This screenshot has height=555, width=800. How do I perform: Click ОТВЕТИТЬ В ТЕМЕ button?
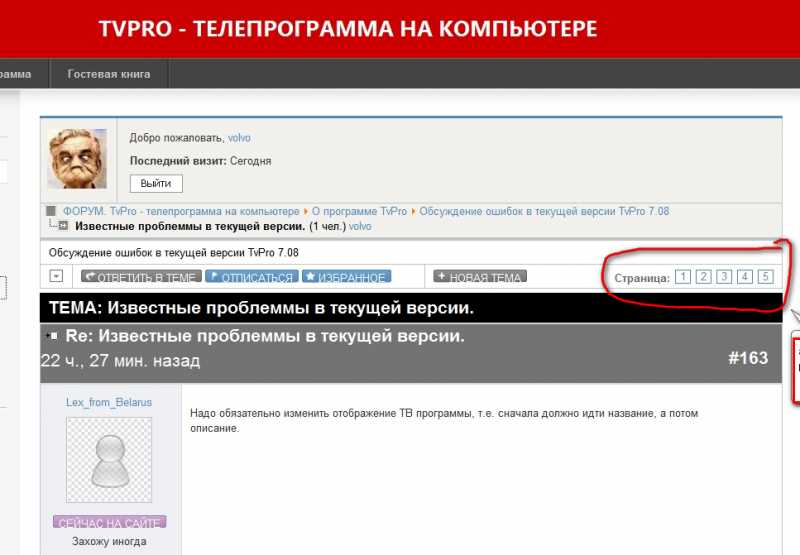[141, 276]
